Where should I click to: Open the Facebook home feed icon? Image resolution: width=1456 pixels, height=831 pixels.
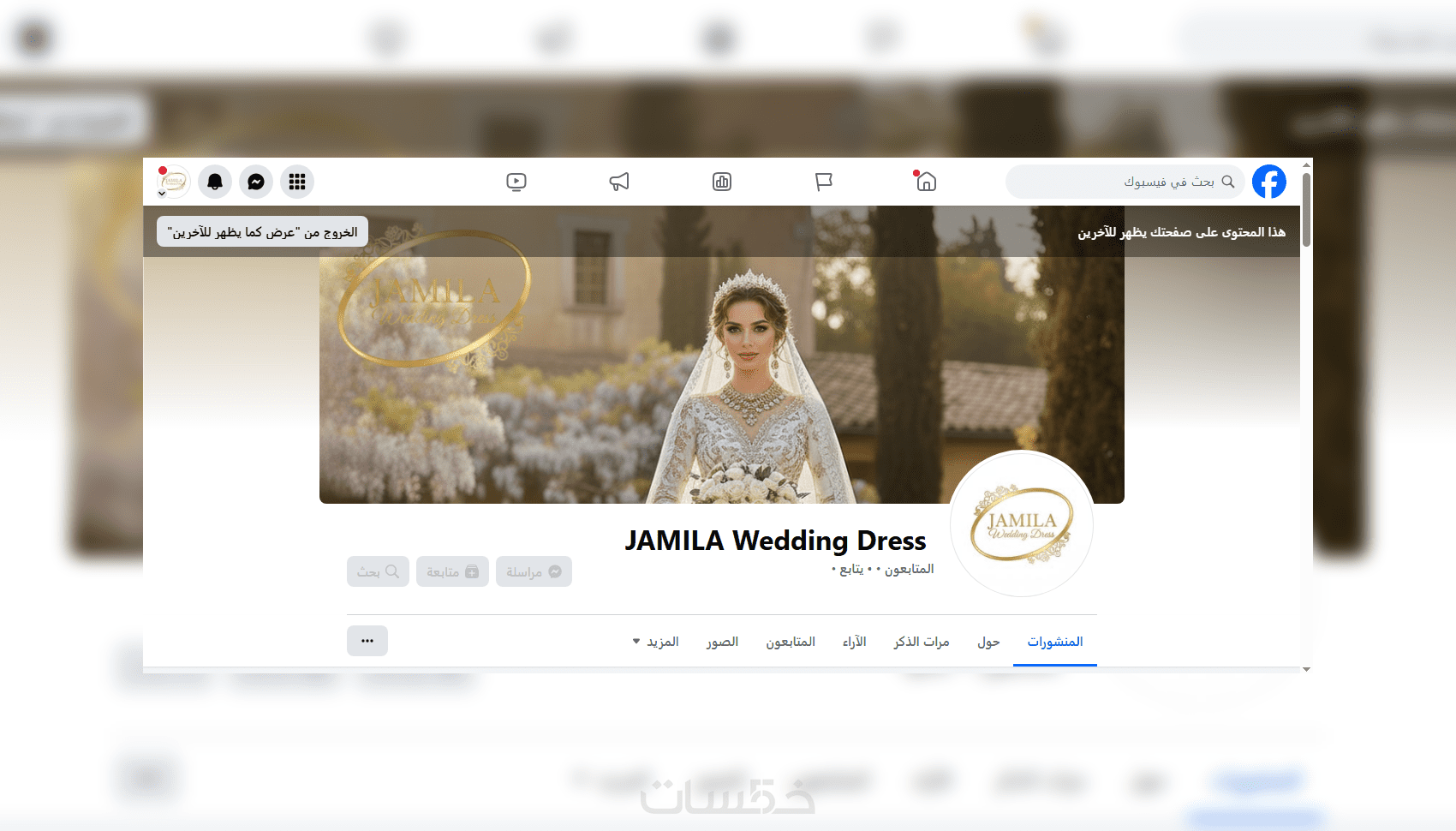(x=926, y=182)
